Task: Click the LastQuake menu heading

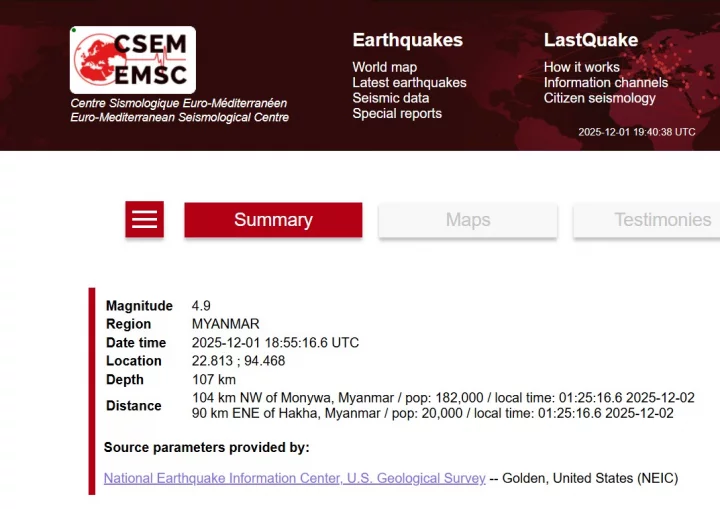Action: click(590, 40)
